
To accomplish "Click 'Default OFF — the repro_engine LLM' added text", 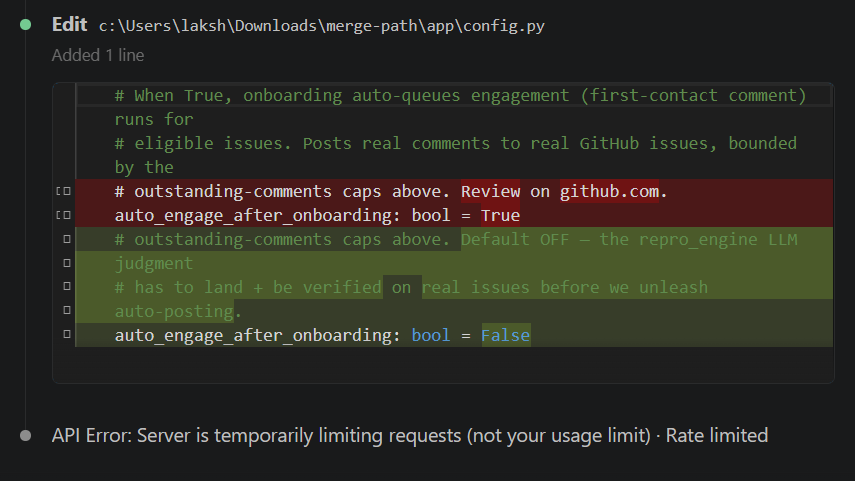I will coord(629,239).
